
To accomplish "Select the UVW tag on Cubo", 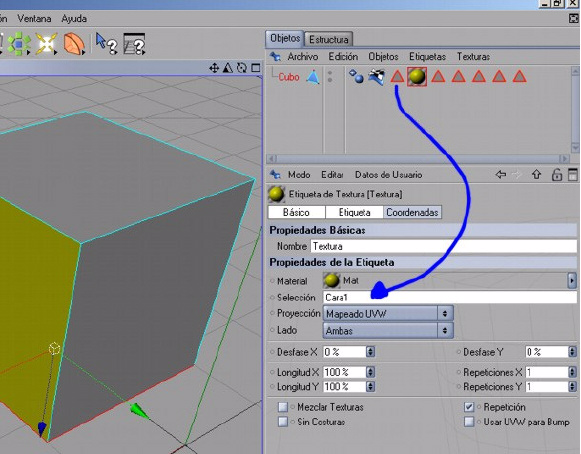I will [376, 77].
